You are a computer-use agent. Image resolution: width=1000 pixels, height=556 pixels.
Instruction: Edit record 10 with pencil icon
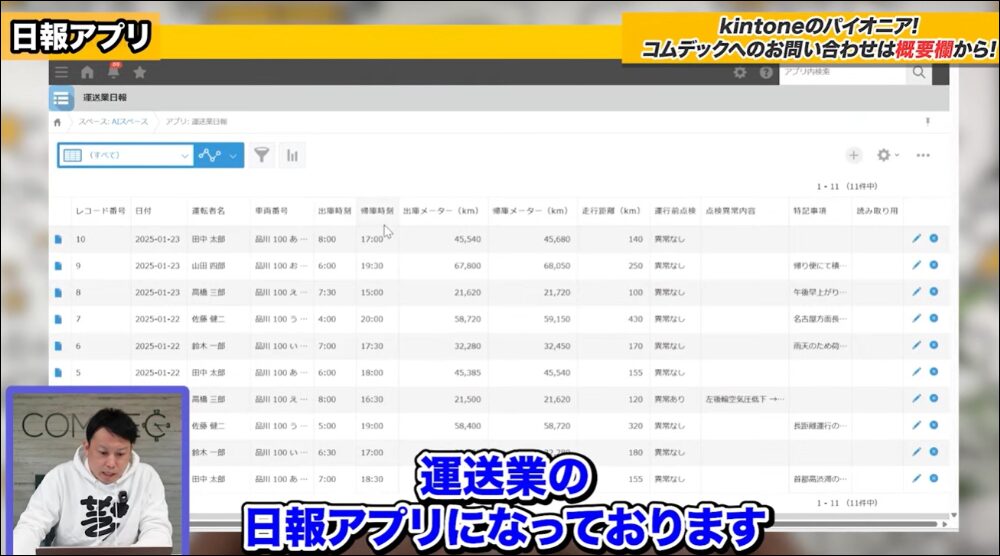coord(916,239)
